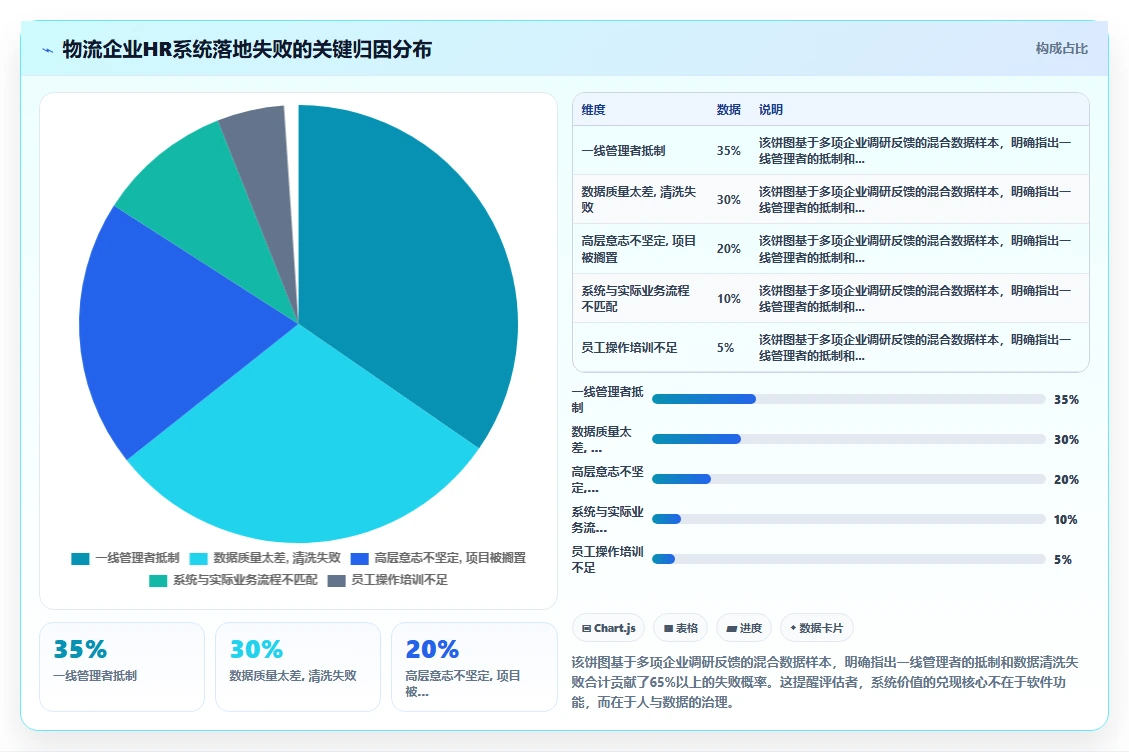Click the 系统与实际业务流 progress bar

[848, 519]
